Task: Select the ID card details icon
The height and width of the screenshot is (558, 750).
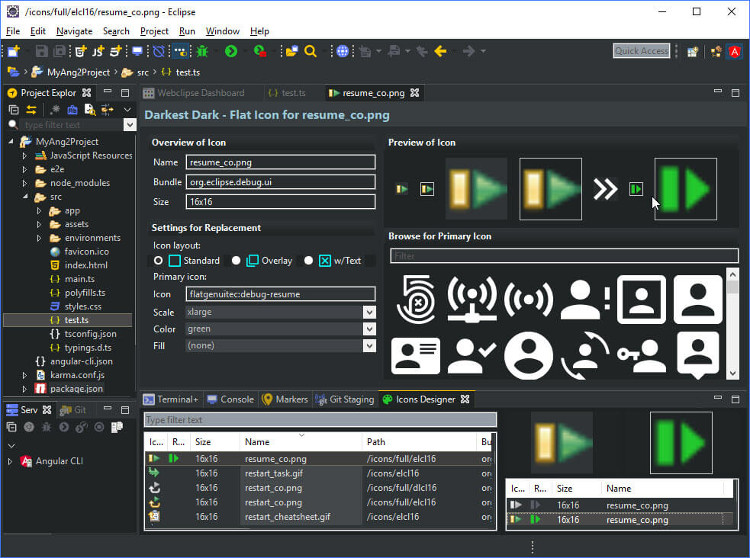Action: point(416,356)
